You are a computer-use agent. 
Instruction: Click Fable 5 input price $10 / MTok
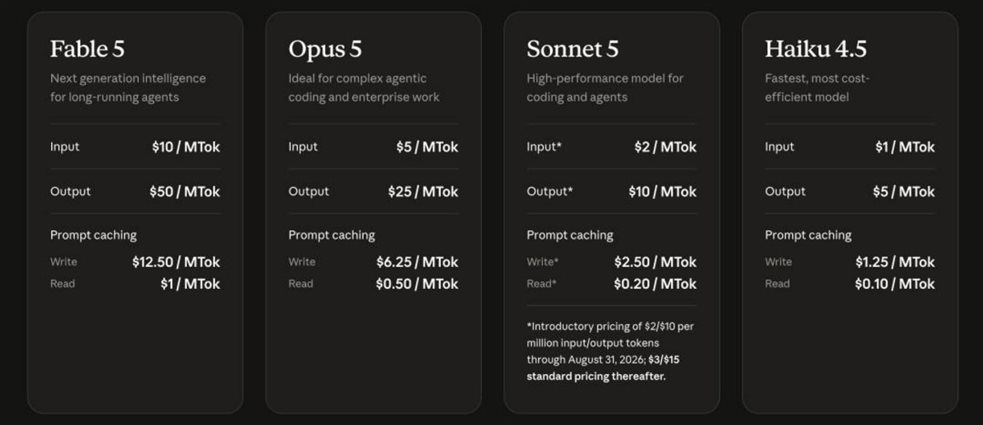186,147
